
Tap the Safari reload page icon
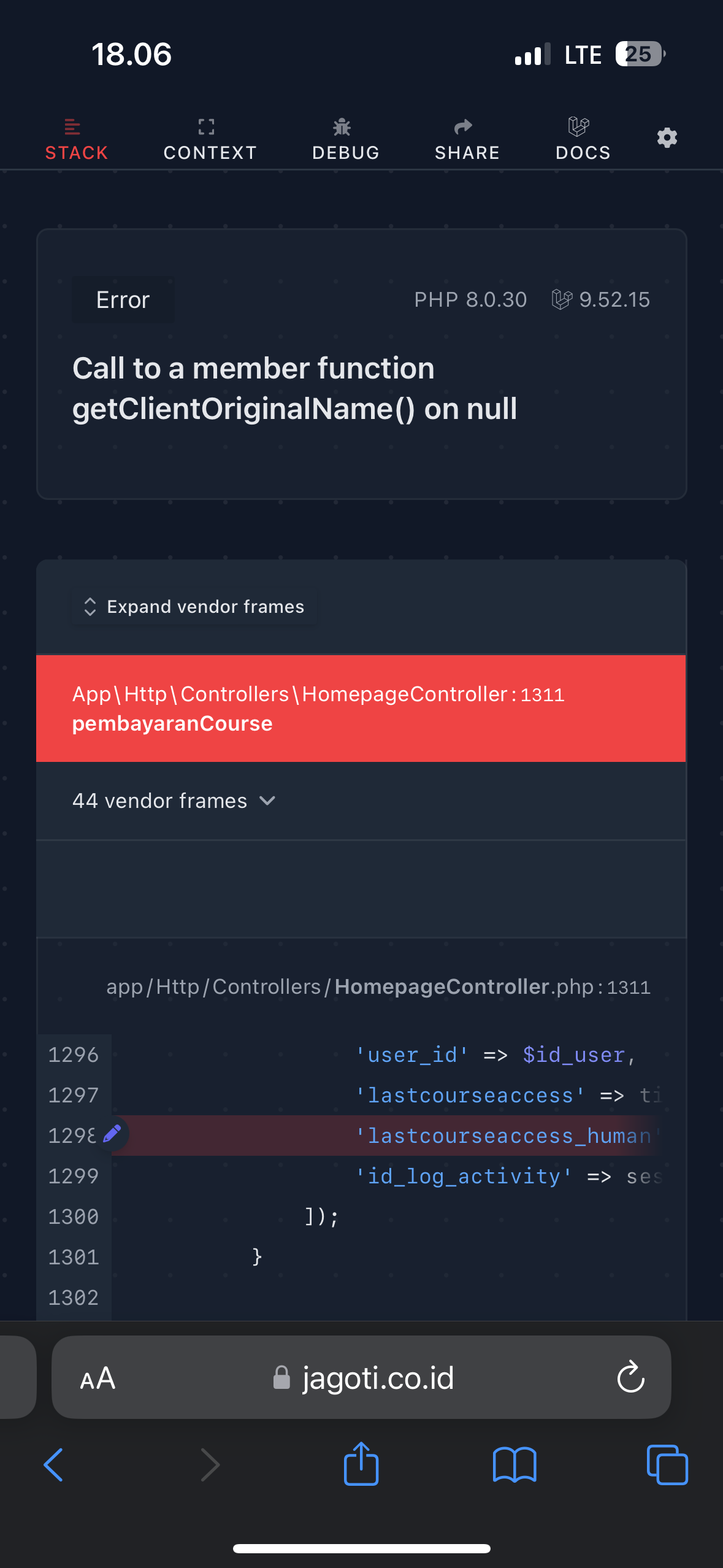tap(630, 1377)
